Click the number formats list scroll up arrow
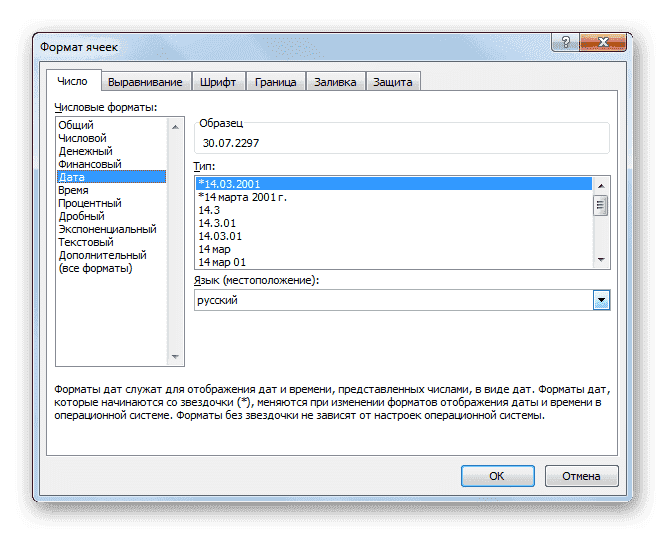Image resolution: width=666 pixels, height=535 pixels. (x=175, y=127)
